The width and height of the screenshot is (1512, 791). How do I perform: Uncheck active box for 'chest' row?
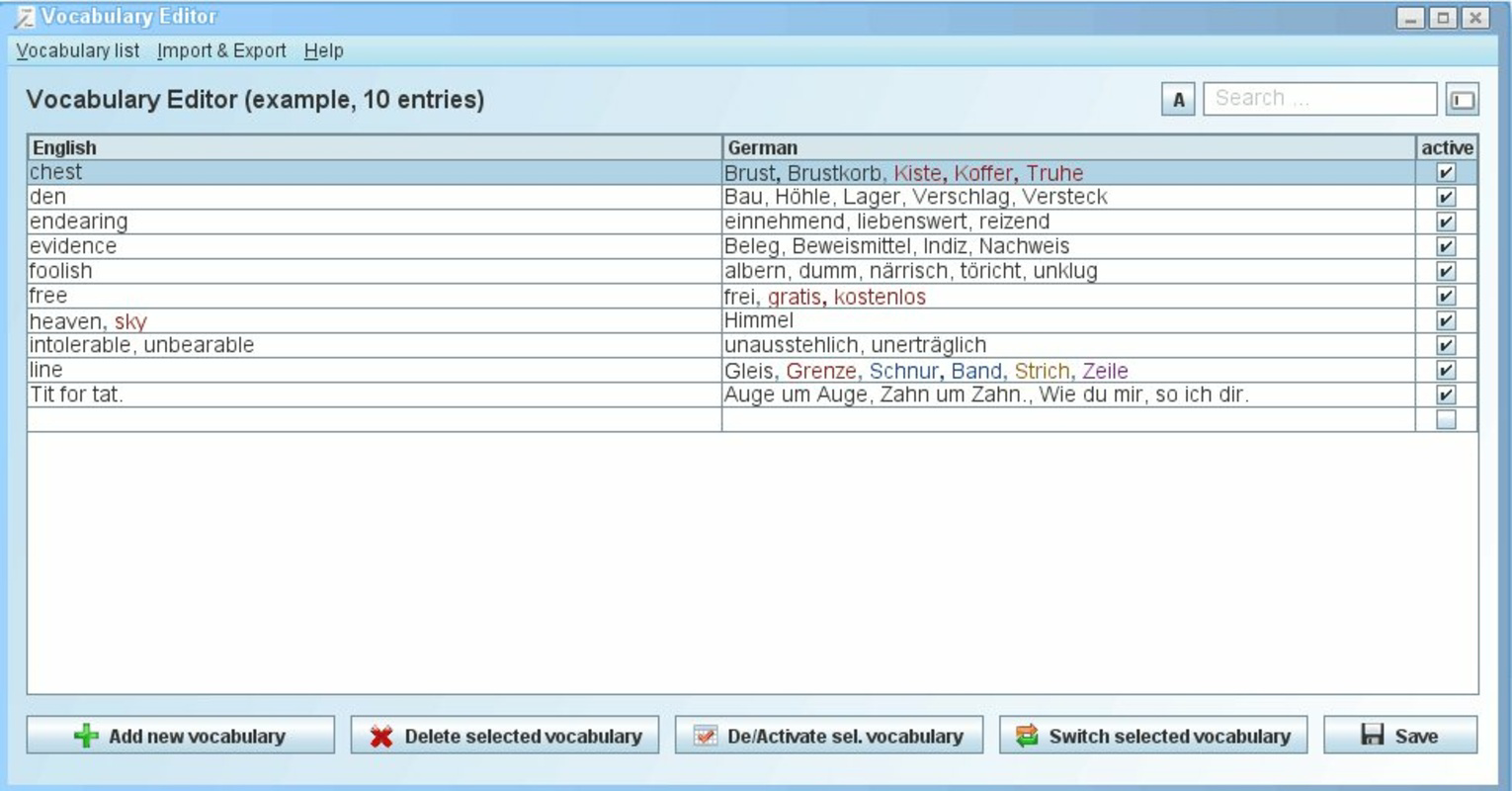(x=1446, y=172)
